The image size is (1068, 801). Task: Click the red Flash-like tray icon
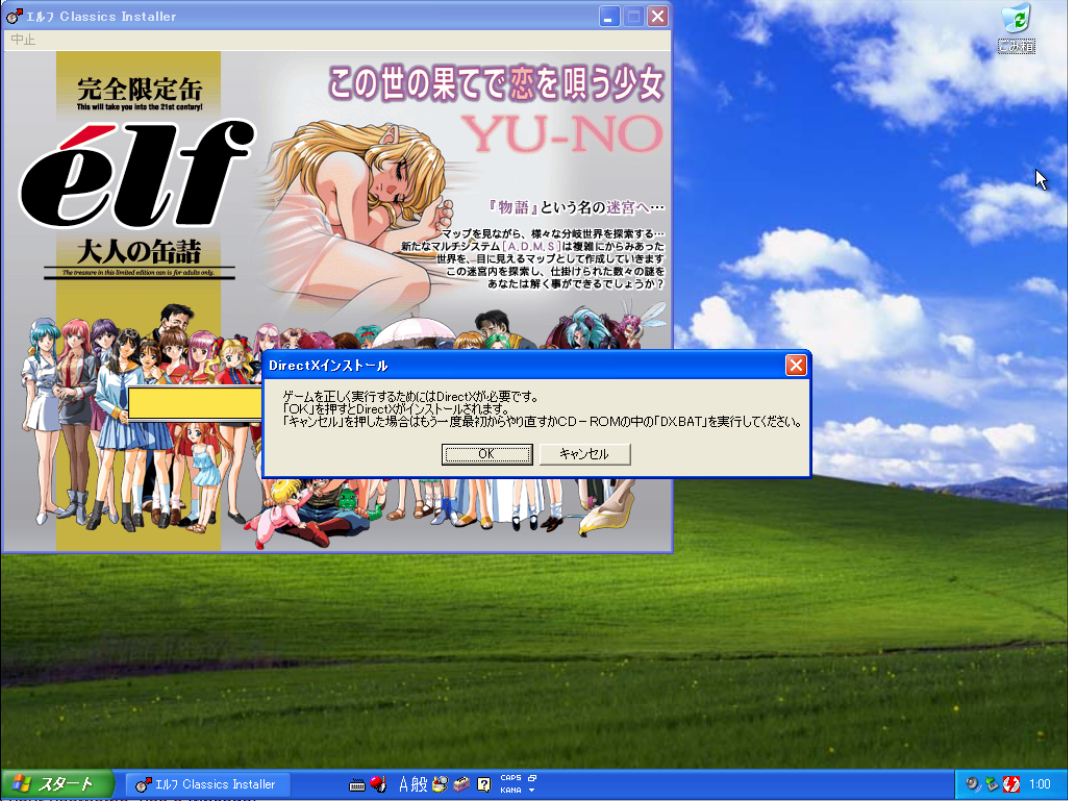tap(1011, 784)
